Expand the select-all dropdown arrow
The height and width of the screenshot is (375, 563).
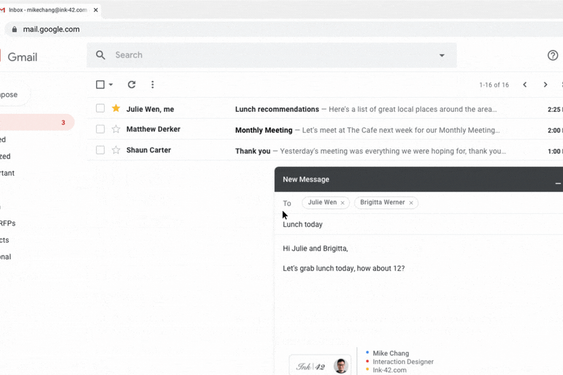(111, 84)
